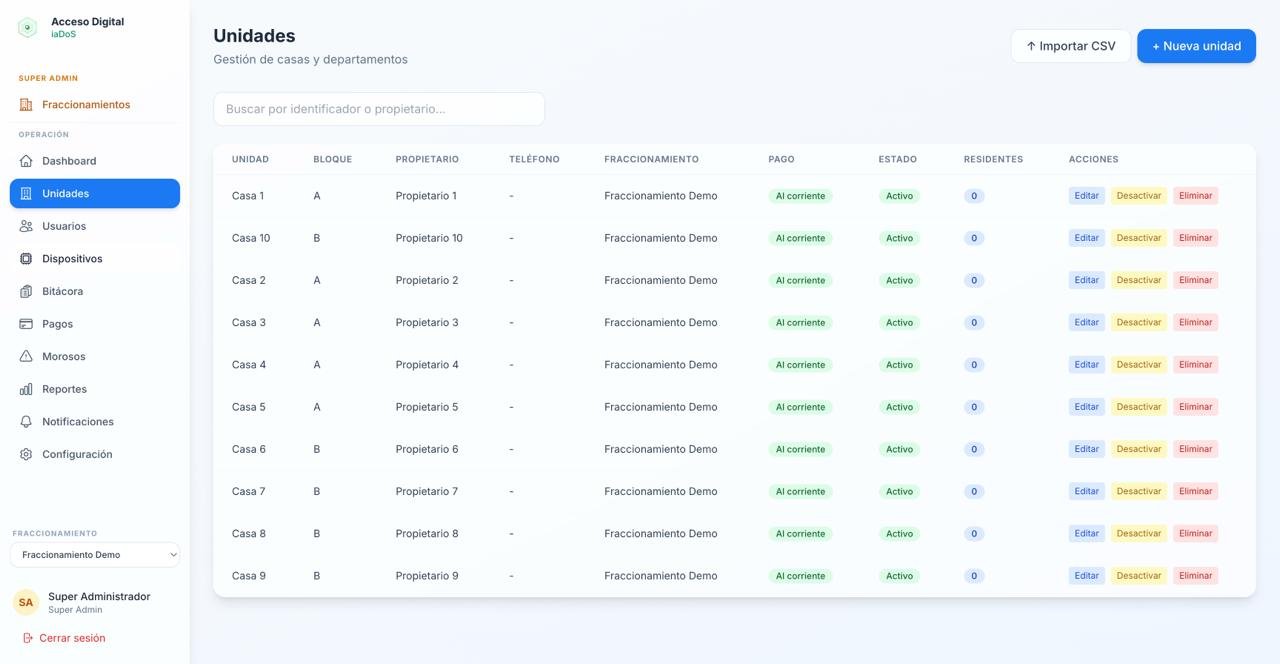Select the Unidades sidebar menu item
This screenshot has height=664, width=1280.
tap(95, 194)
